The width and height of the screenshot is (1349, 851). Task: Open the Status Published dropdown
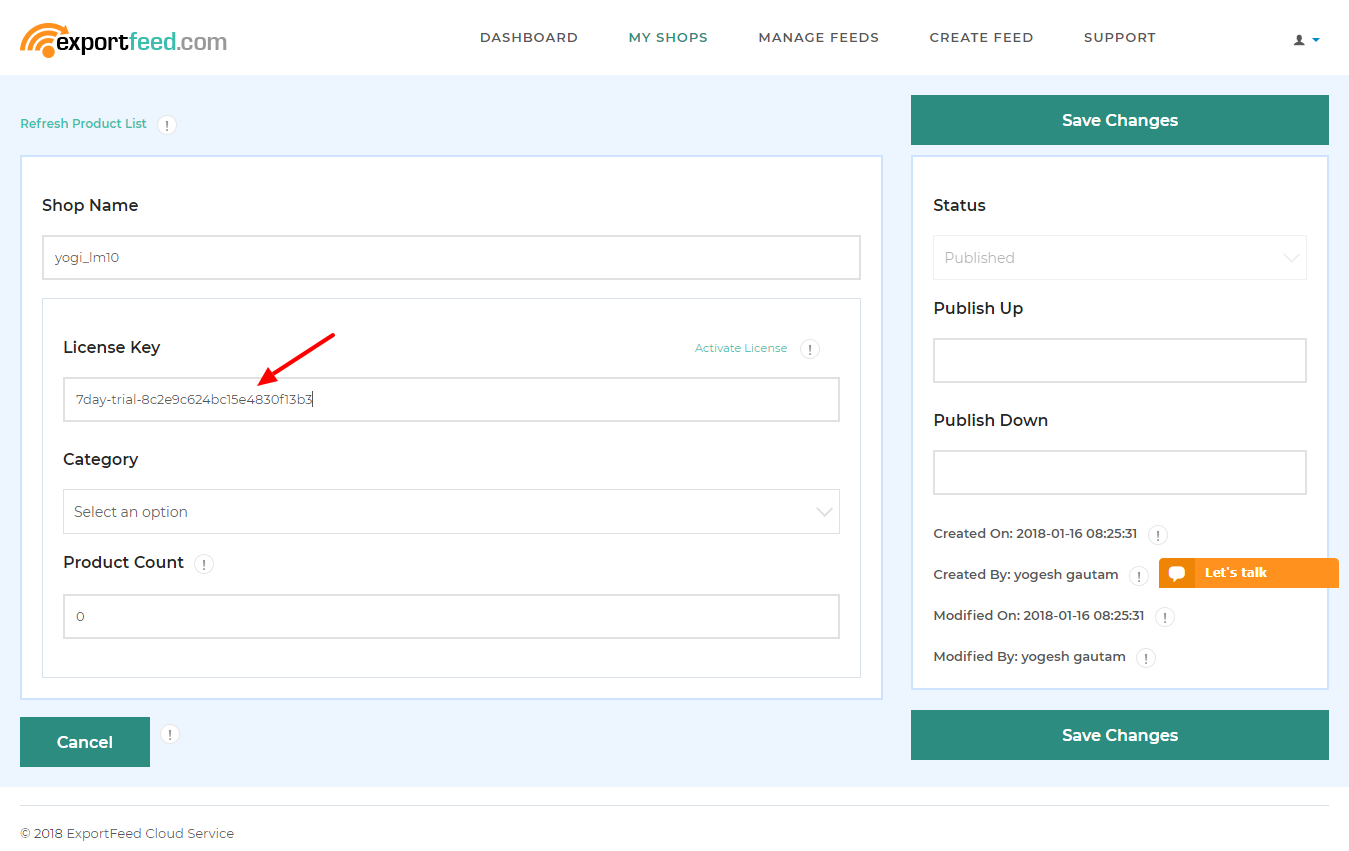coord(1120,257)
